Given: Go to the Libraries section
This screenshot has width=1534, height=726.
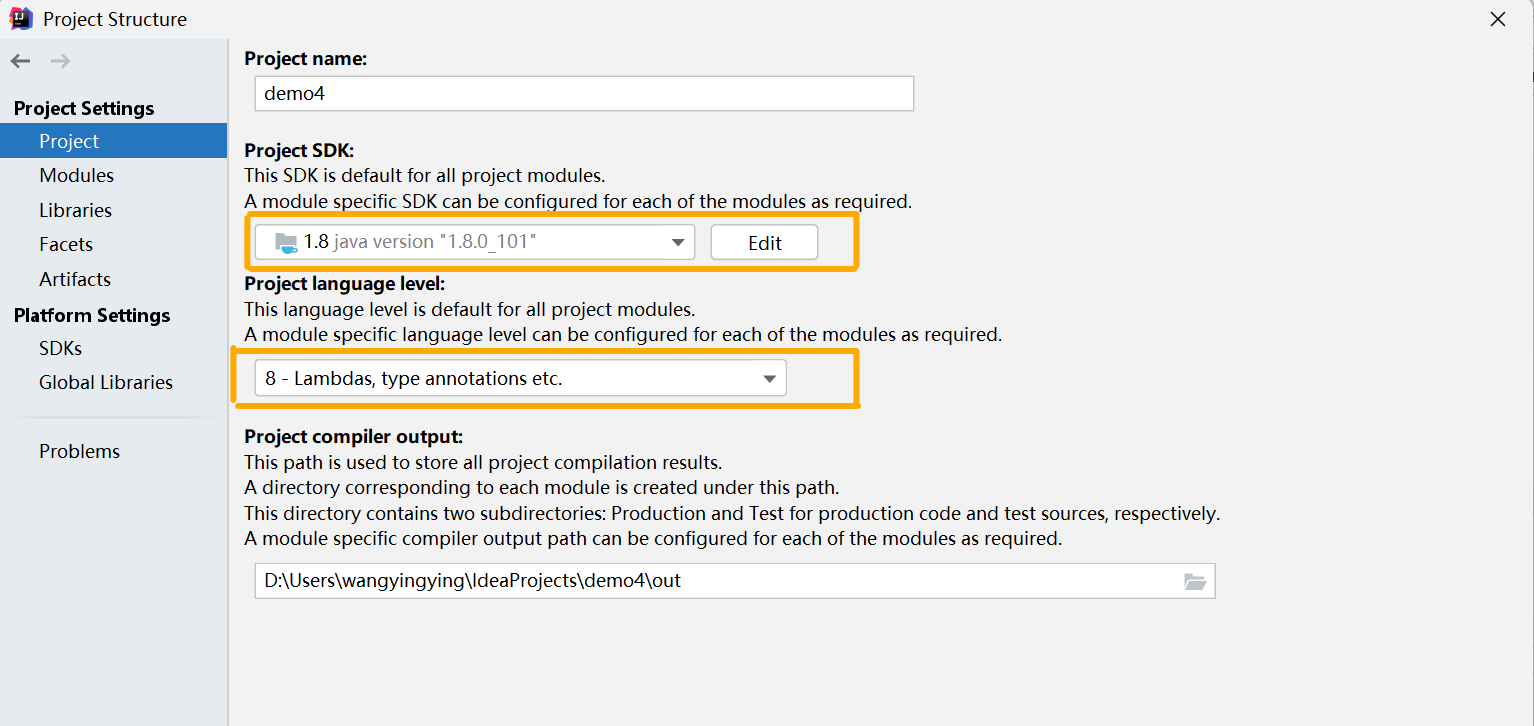Looking at the screenshot, I should coord(75,210).
